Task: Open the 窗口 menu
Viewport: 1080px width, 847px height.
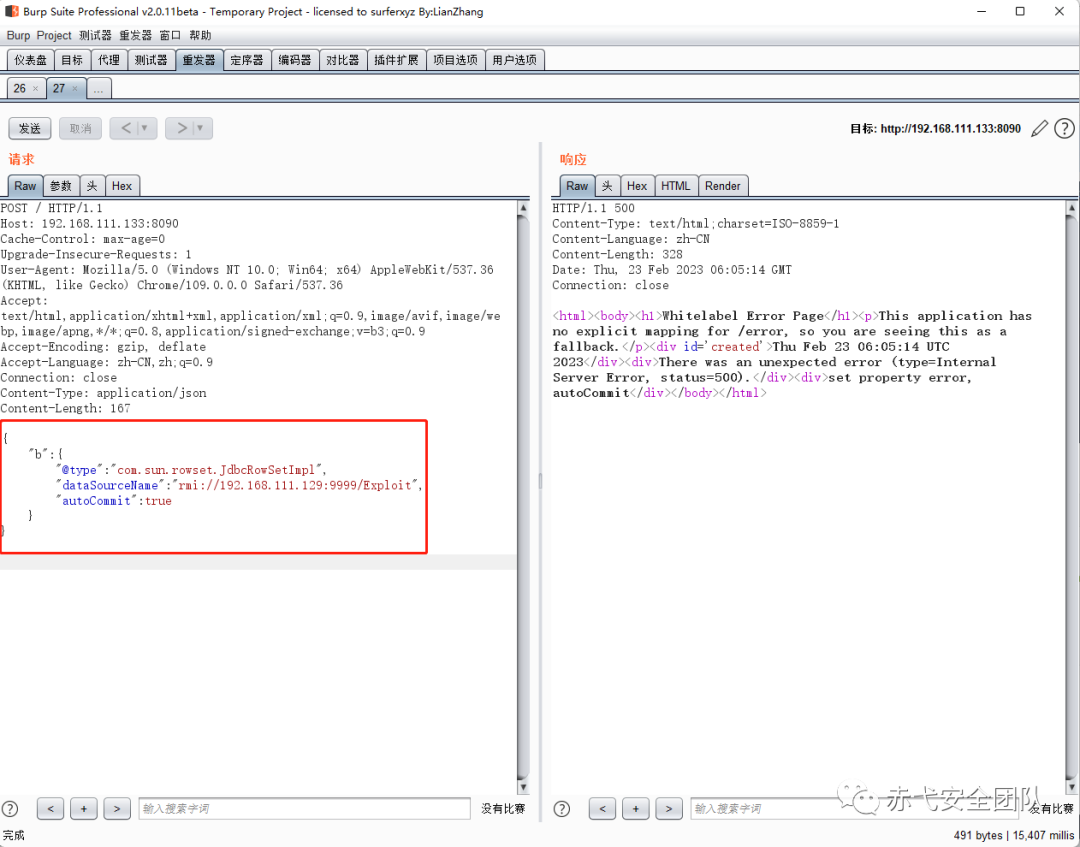Action: click(170, 35)
